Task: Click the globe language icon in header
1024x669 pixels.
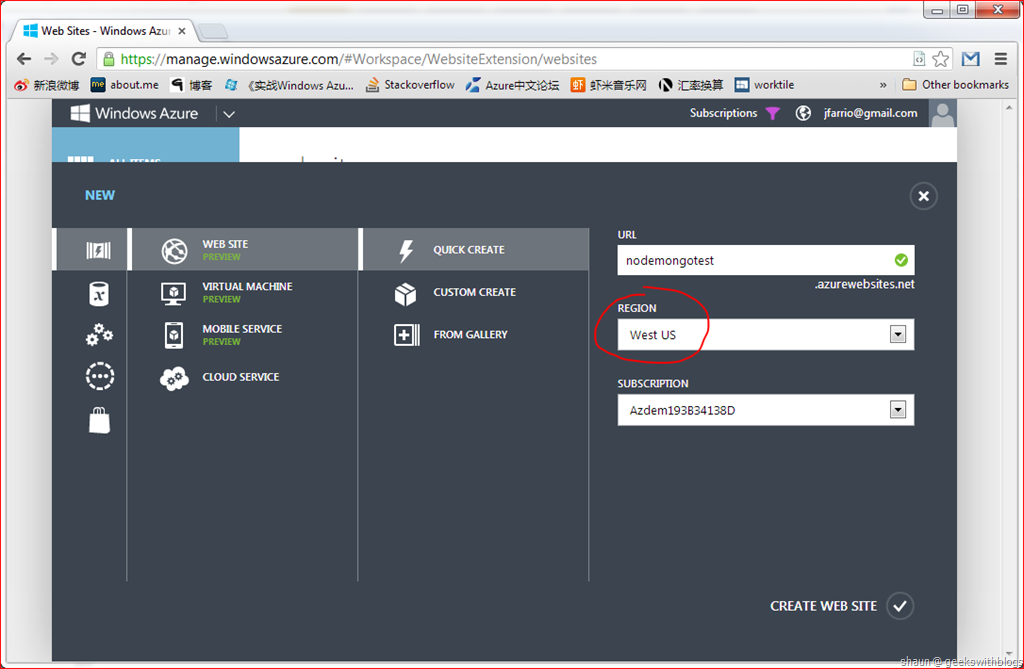Action: coord(803,113)
